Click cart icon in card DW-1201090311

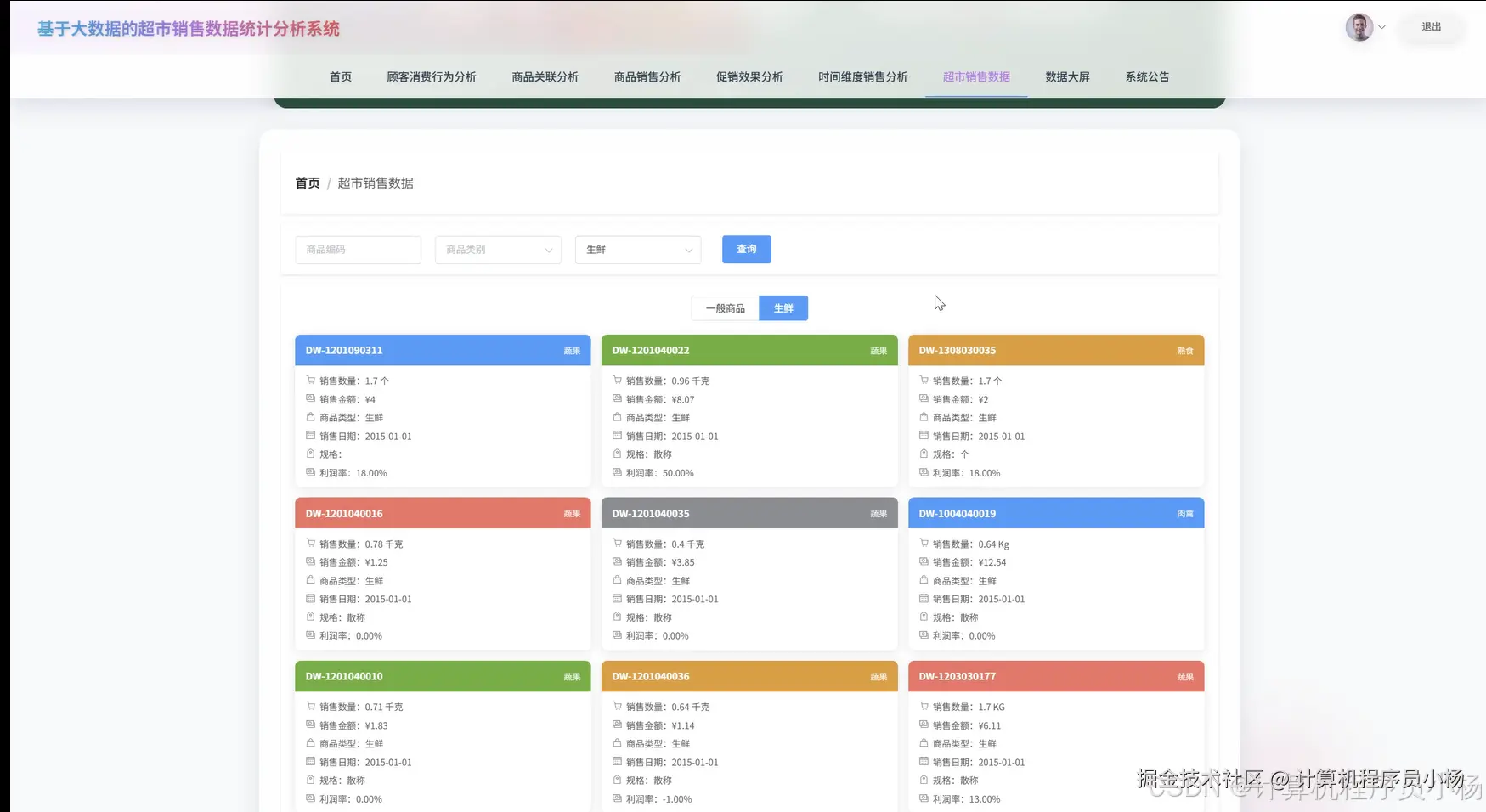tap(311, 381)
